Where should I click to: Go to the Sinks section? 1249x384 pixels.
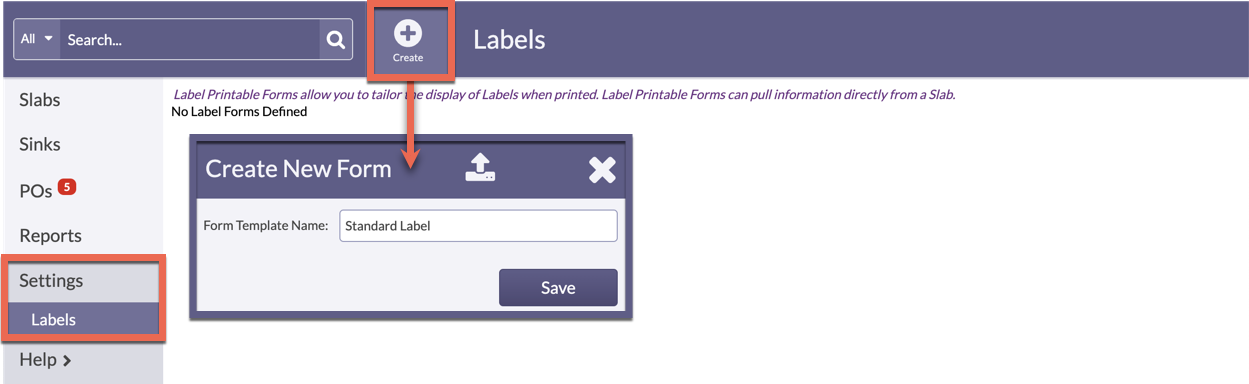click(x=40, y=144)
